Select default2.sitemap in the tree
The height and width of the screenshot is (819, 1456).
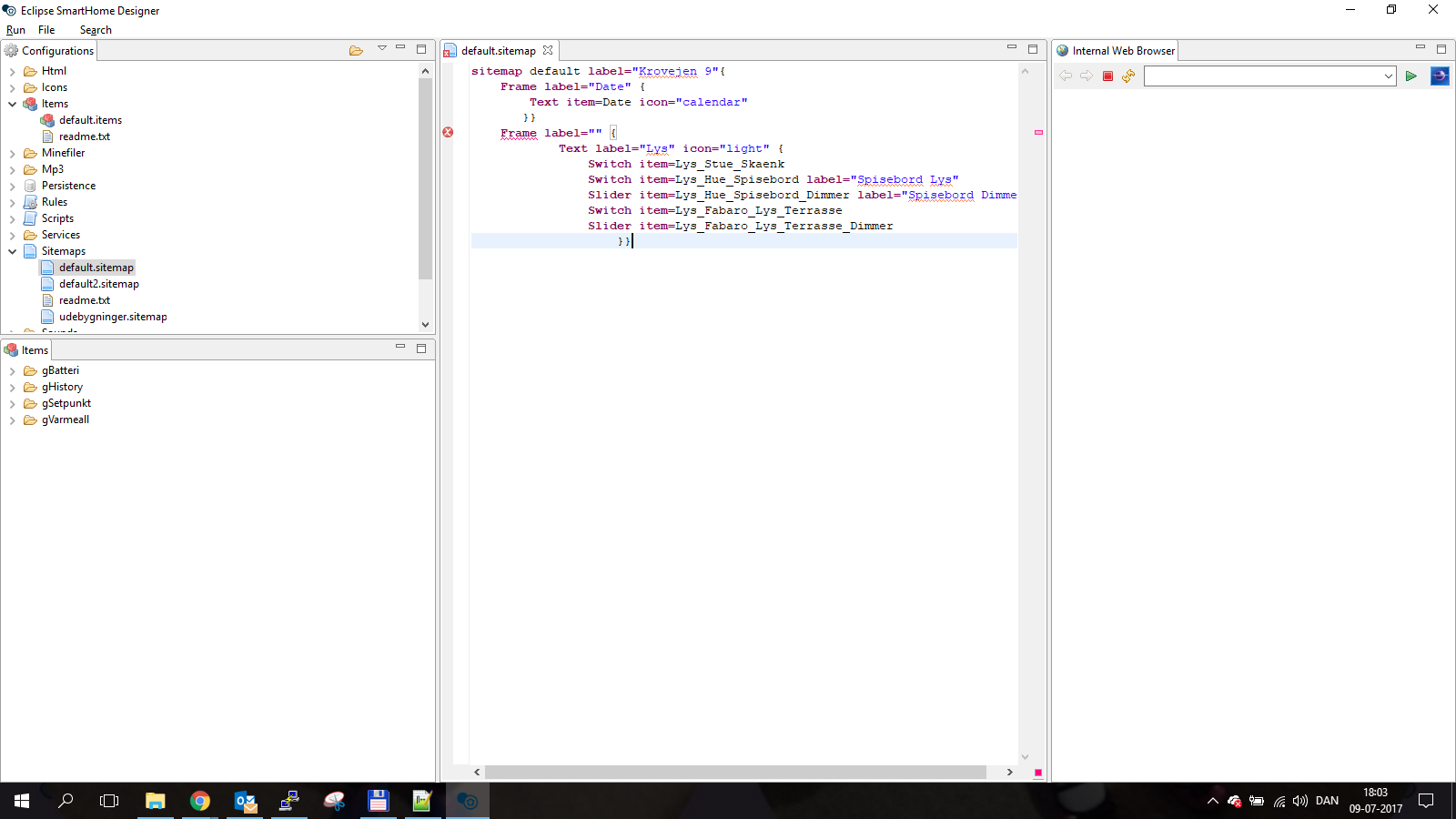[98, 284]
